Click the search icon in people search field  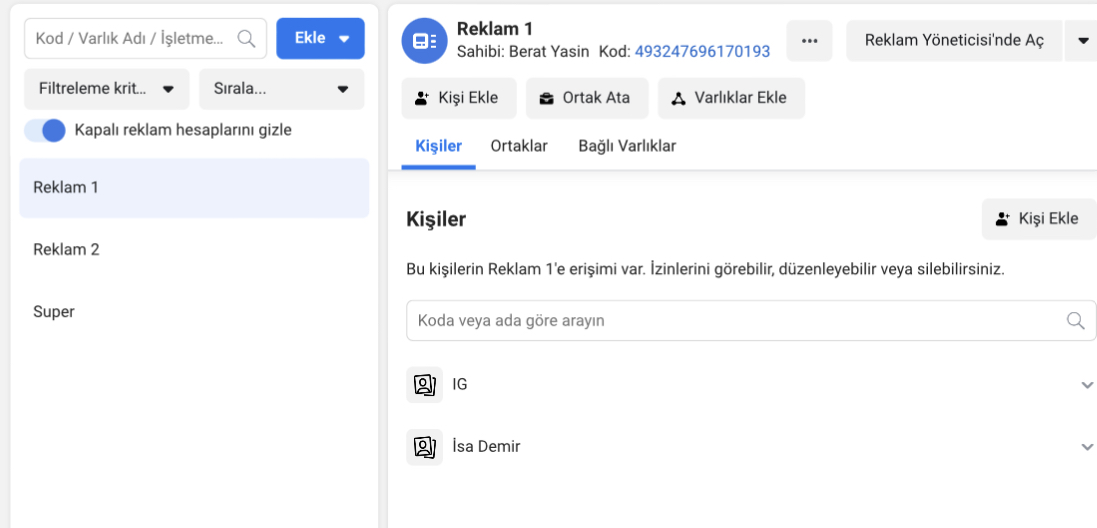pos(1075,320)
